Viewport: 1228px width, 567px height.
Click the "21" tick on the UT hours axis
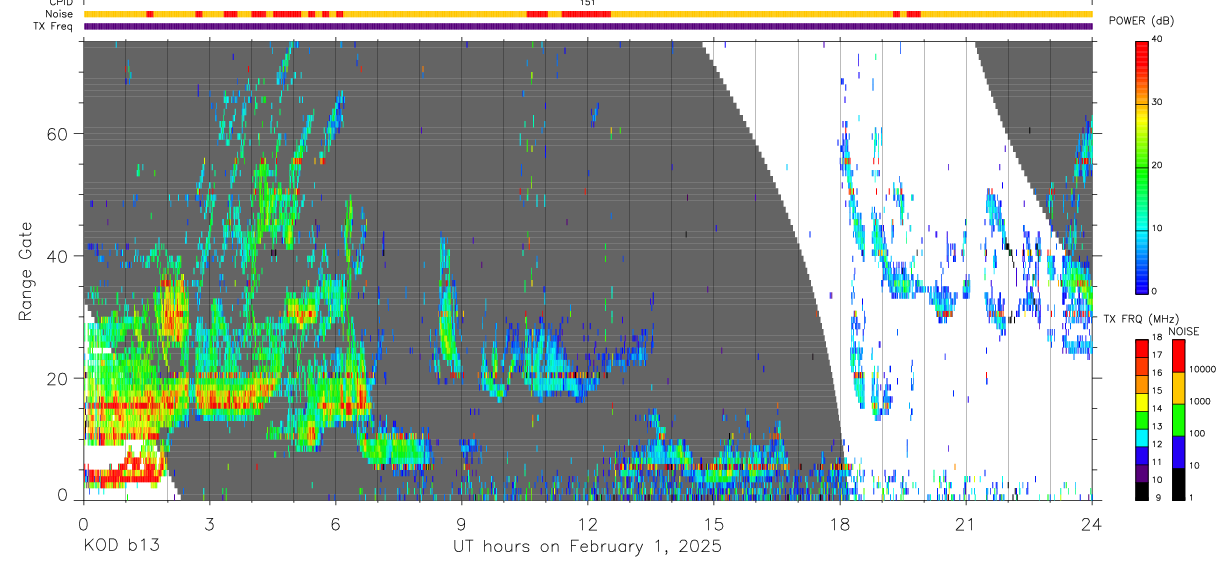(x=965, y=523)
